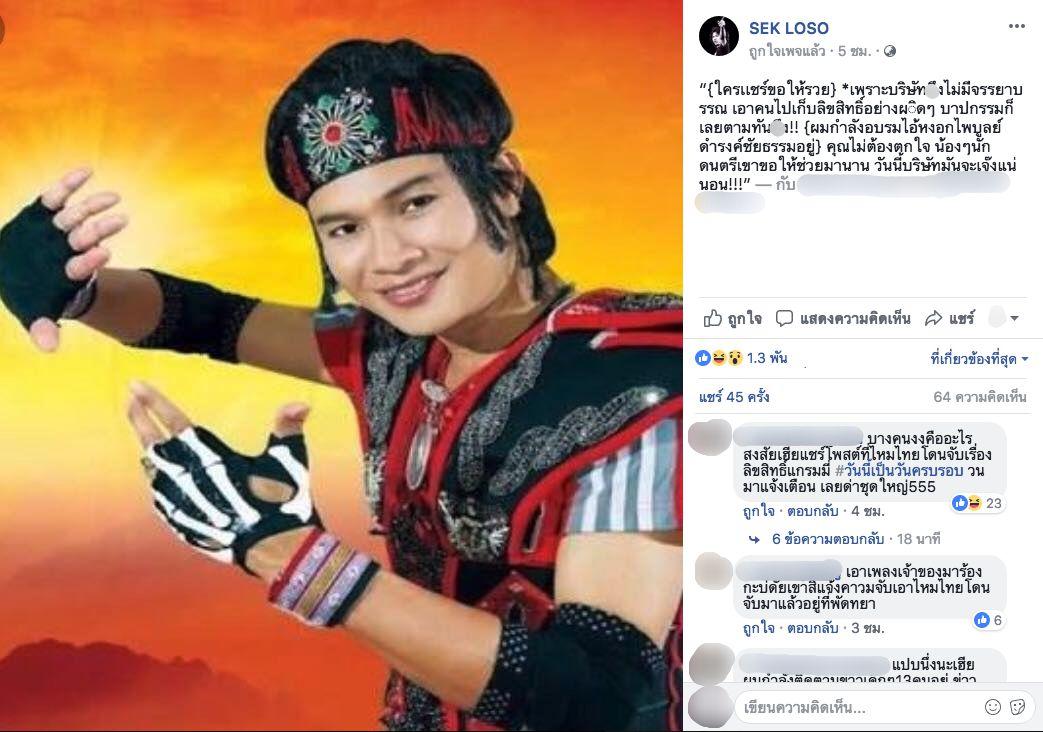Click the globe public audience icon
Screen dimensions: 1043x732
(889, 51)
